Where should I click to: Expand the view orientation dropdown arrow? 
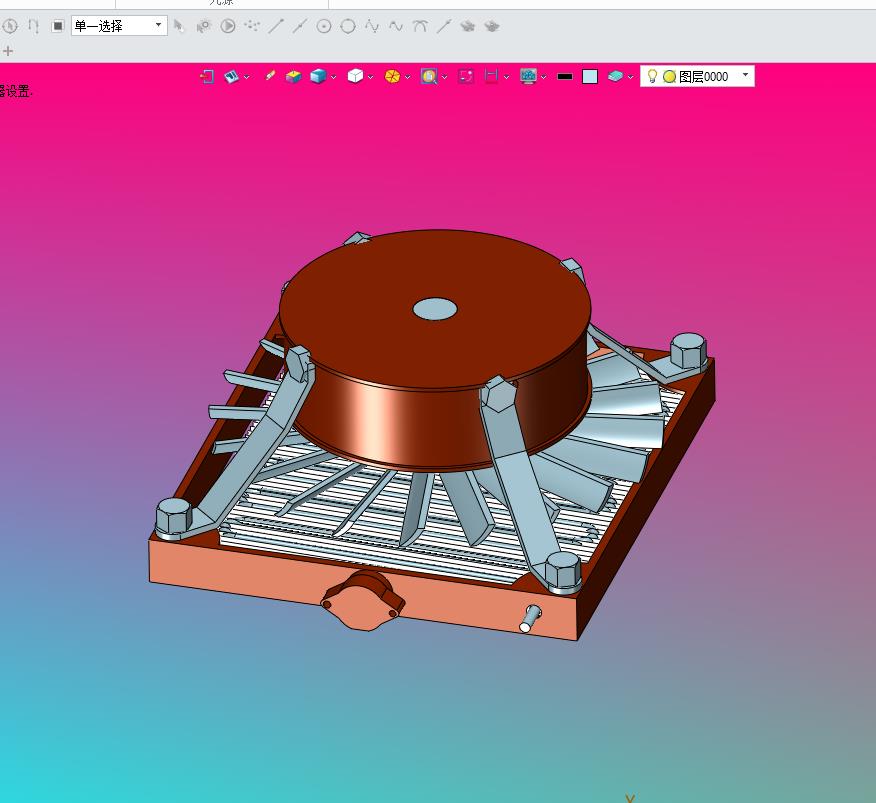246,77
